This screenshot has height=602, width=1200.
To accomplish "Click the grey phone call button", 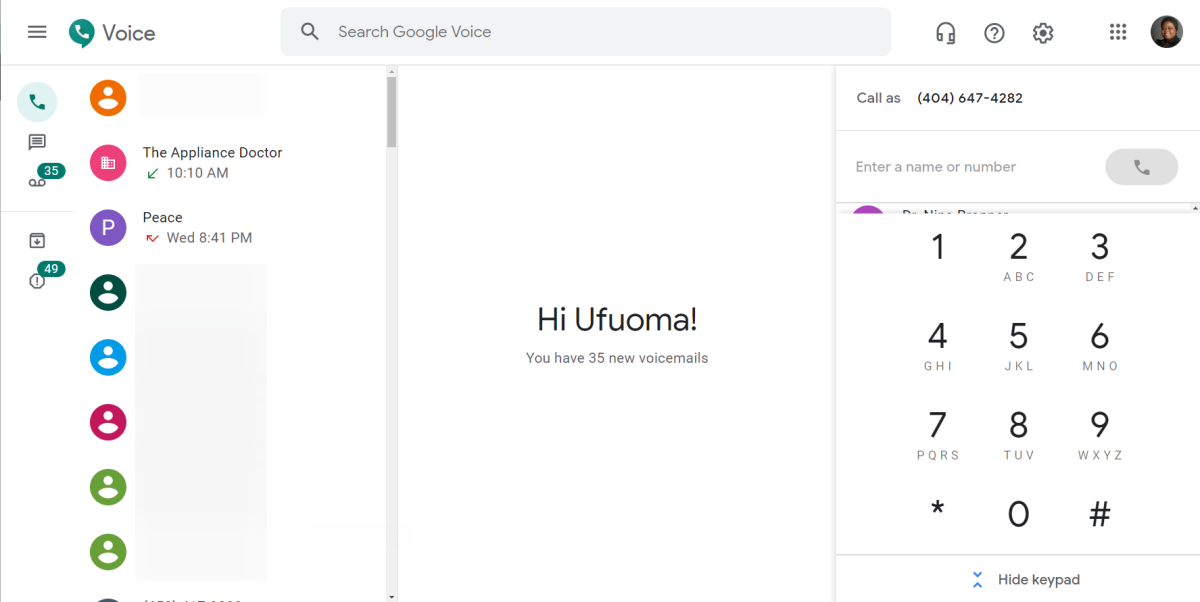I will tap(1142, 167).
